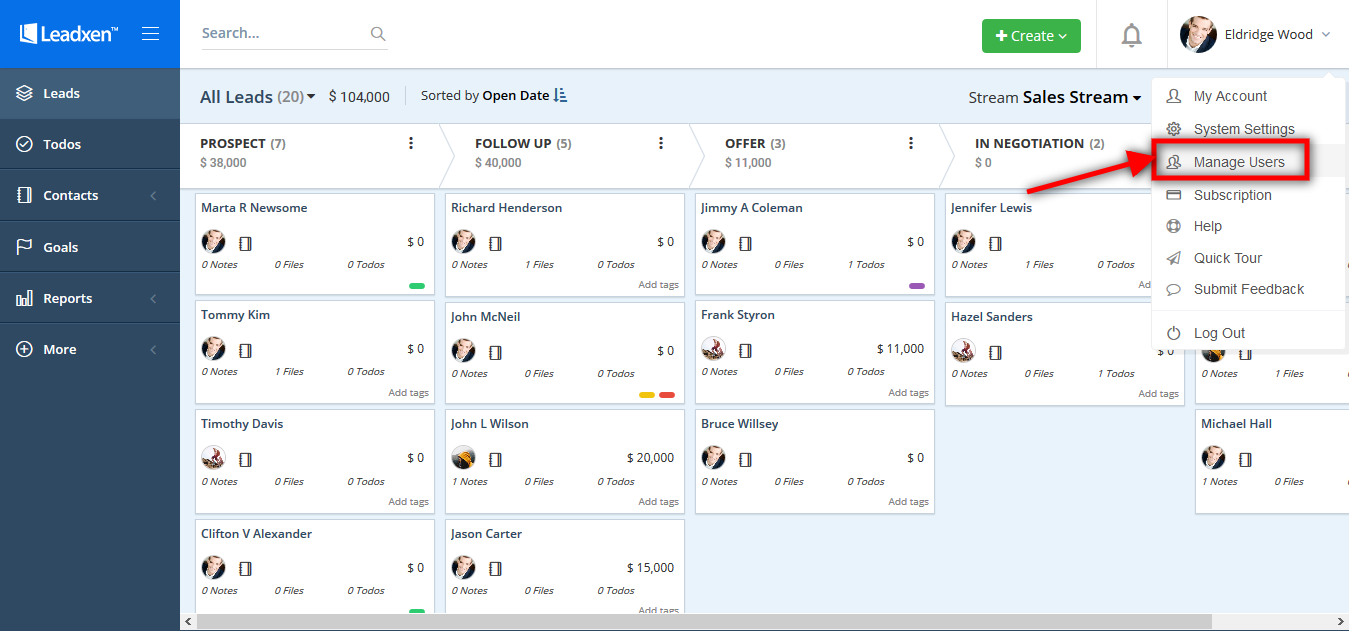Click the More plus-circle icon
The height and width of the screenshot is (631, 1349).
point(25,349)
